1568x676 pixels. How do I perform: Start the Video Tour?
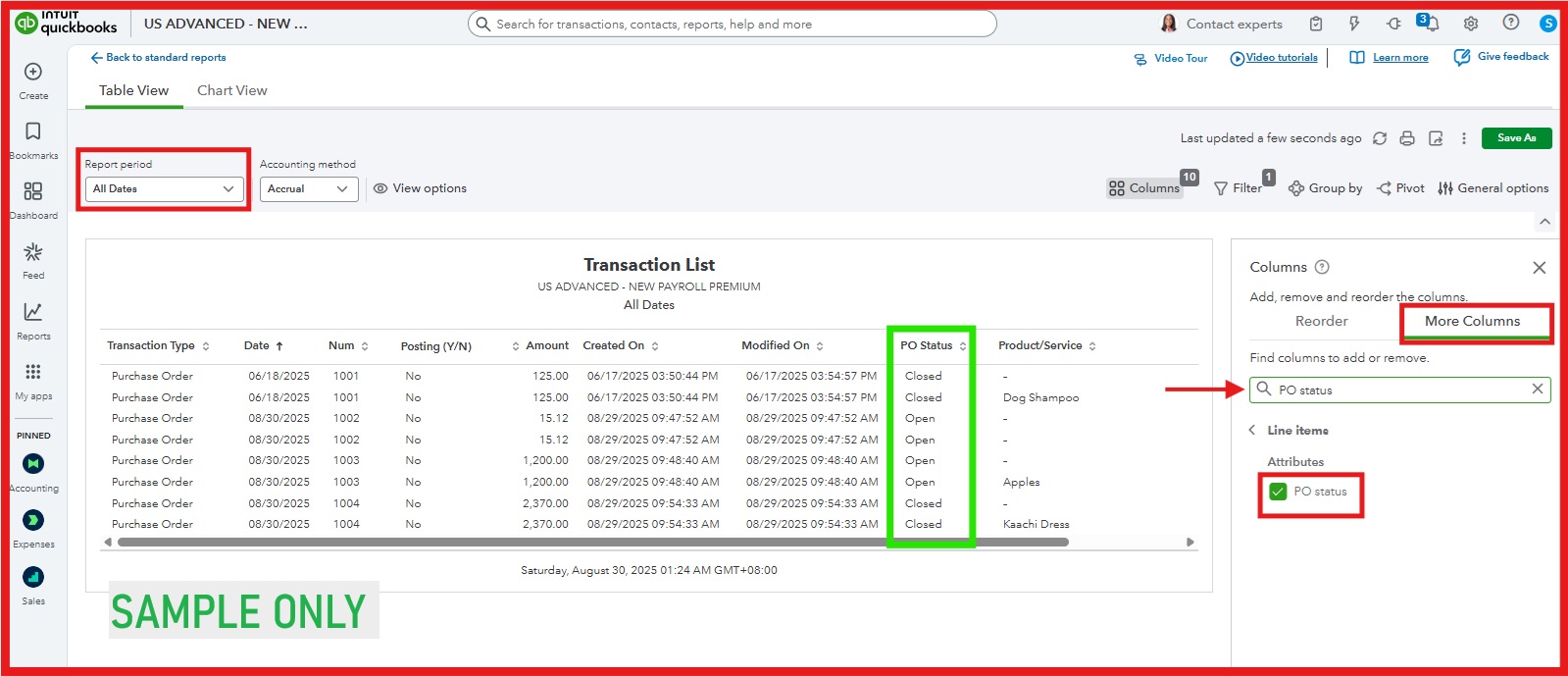pos(1171,59)
